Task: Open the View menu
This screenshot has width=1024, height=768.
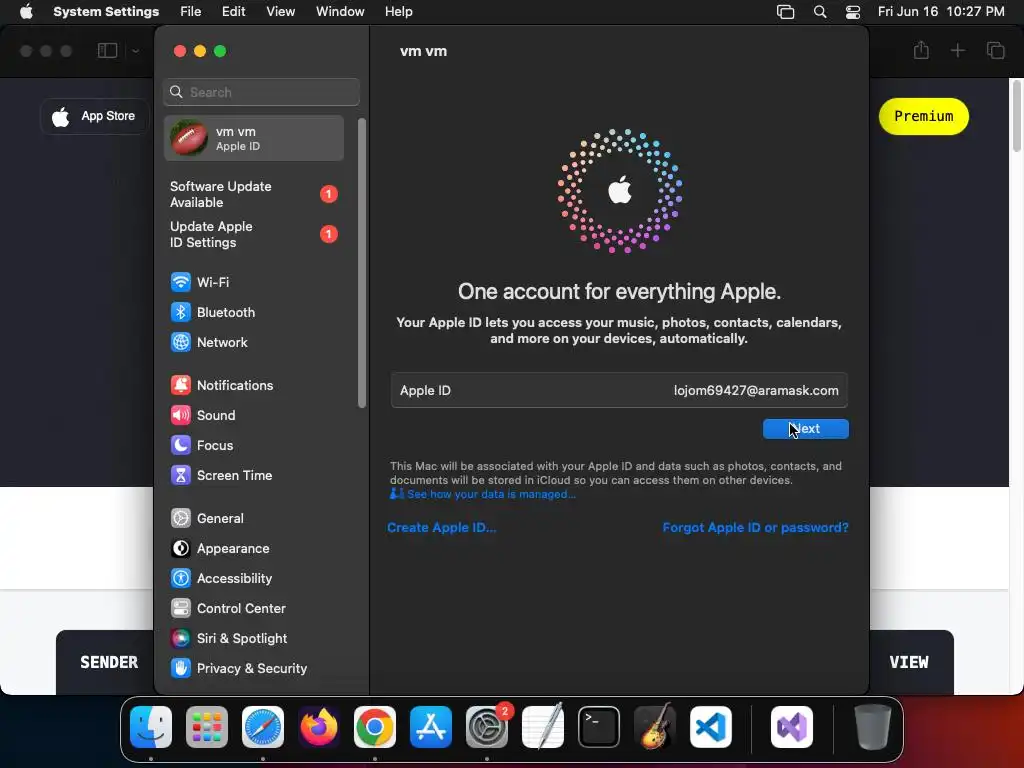Action: click(280, 12)
